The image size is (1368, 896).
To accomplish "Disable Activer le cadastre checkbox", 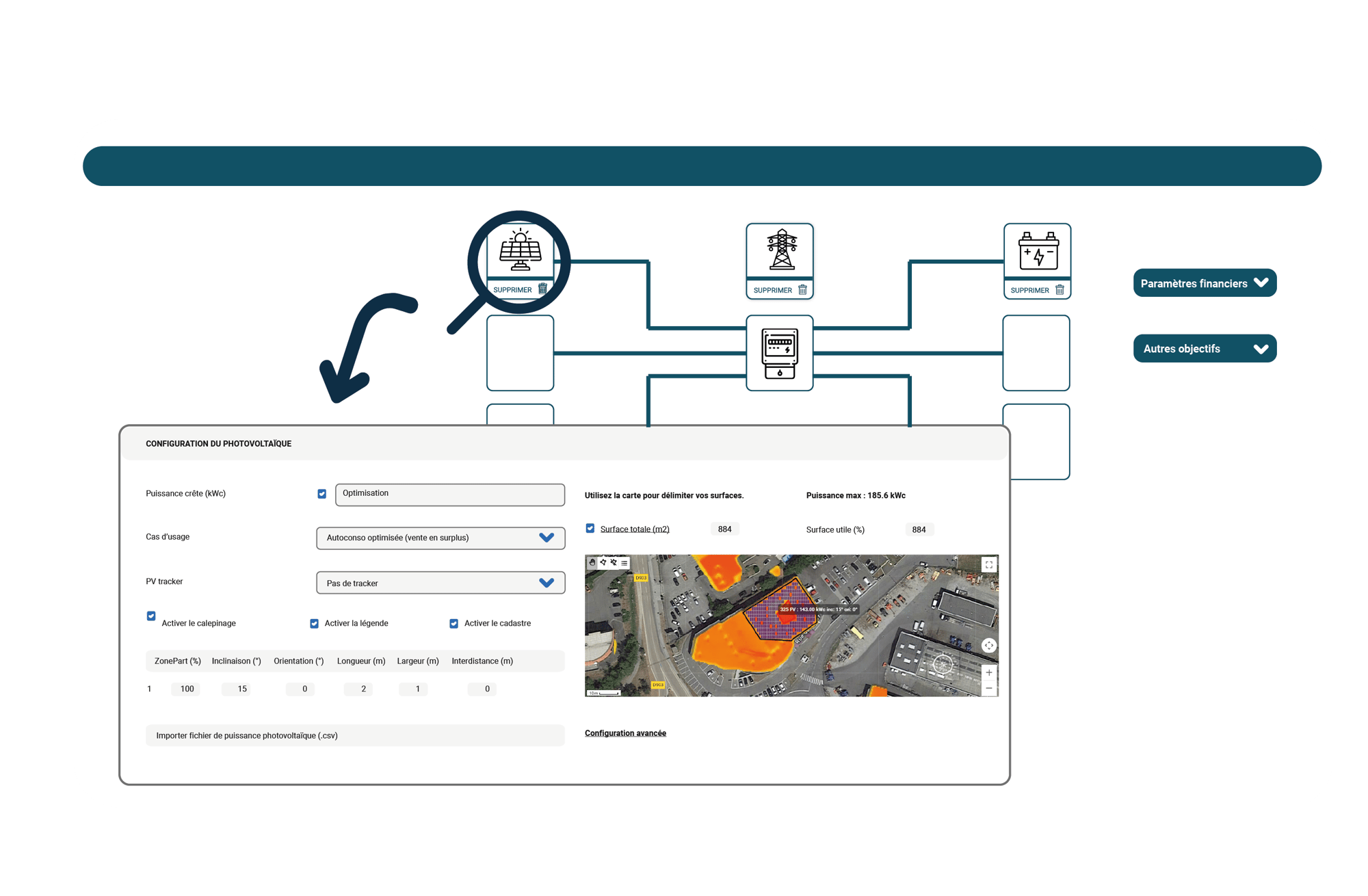I will (x=453, y=624).
